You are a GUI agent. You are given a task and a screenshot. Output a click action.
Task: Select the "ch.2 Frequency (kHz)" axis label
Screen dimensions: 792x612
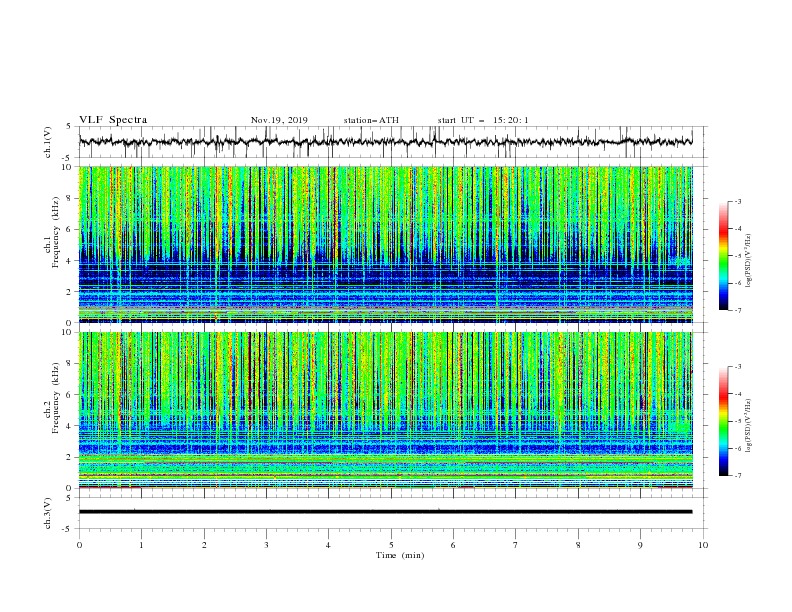[x=52, y=398]
